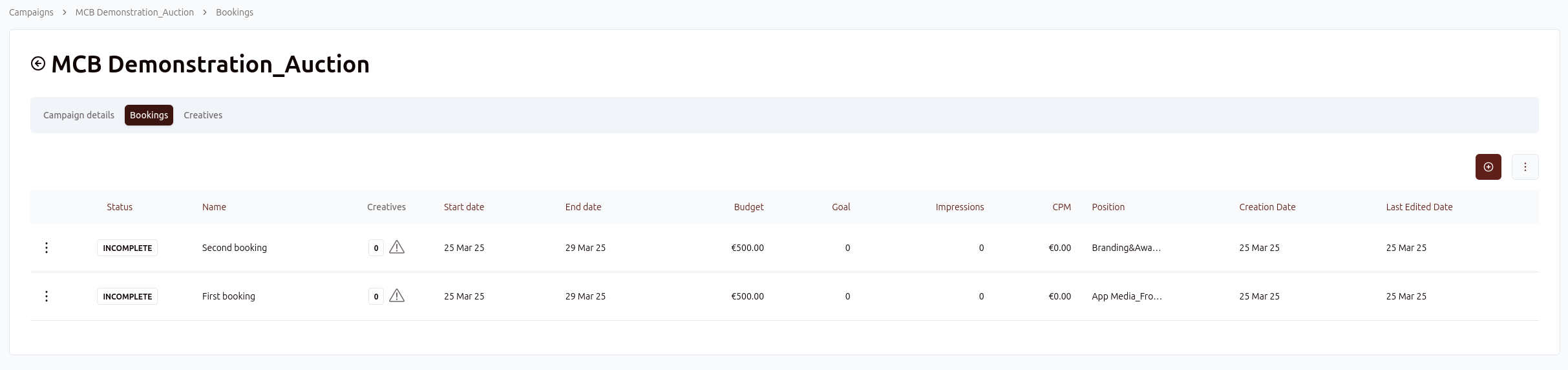Open the table options kebab menu
The width and height of the screenshot is (1568, 370).
tap(1525, 167)
